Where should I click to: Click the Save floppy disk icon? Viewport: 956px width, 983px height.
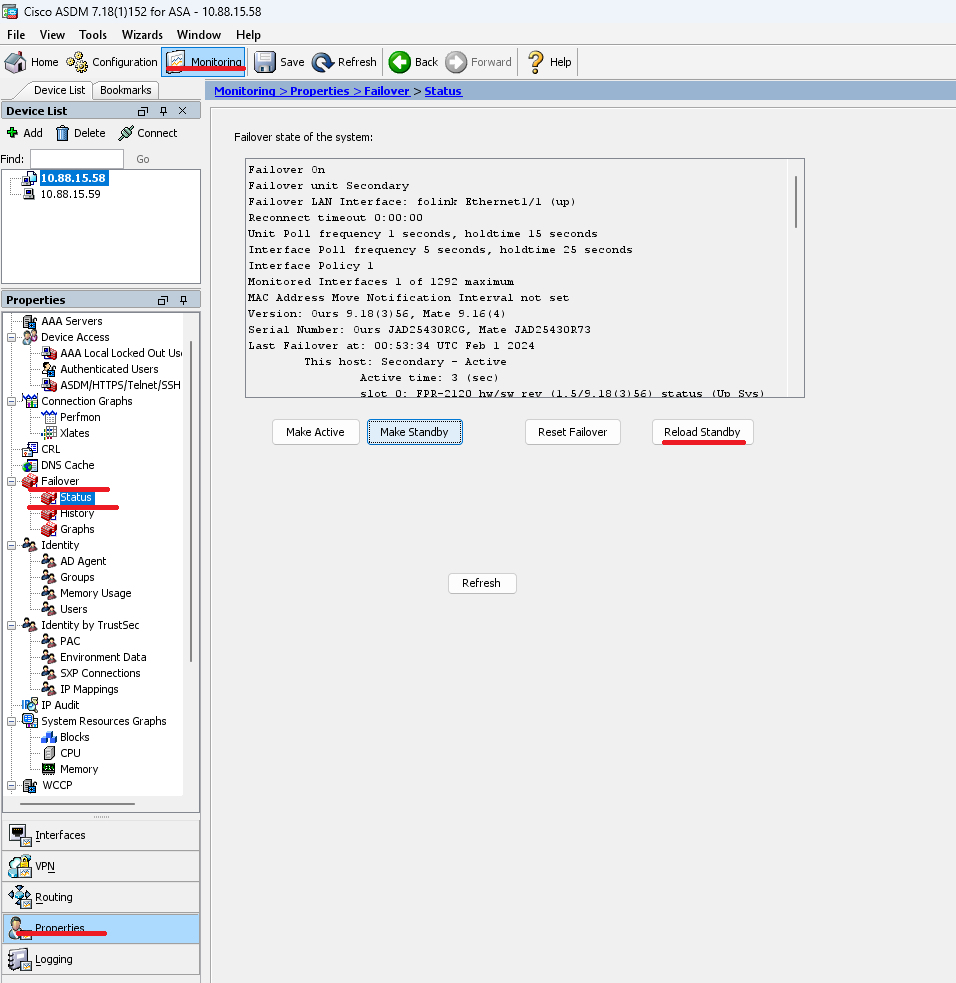265,62
